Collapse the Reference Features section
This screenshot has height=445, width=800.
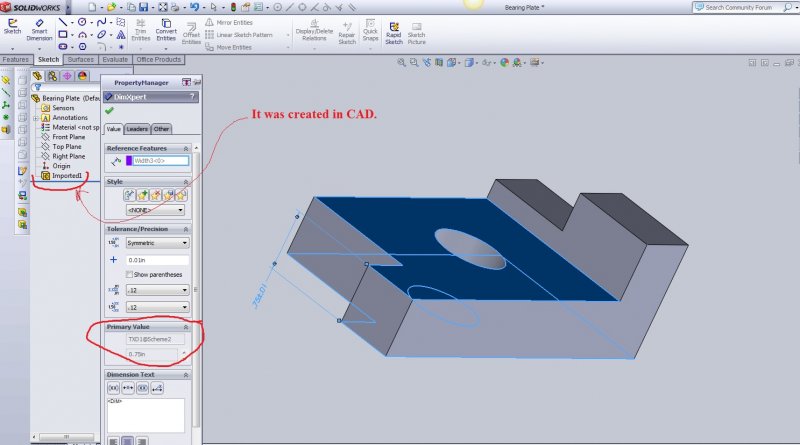[x=185, y=147]
